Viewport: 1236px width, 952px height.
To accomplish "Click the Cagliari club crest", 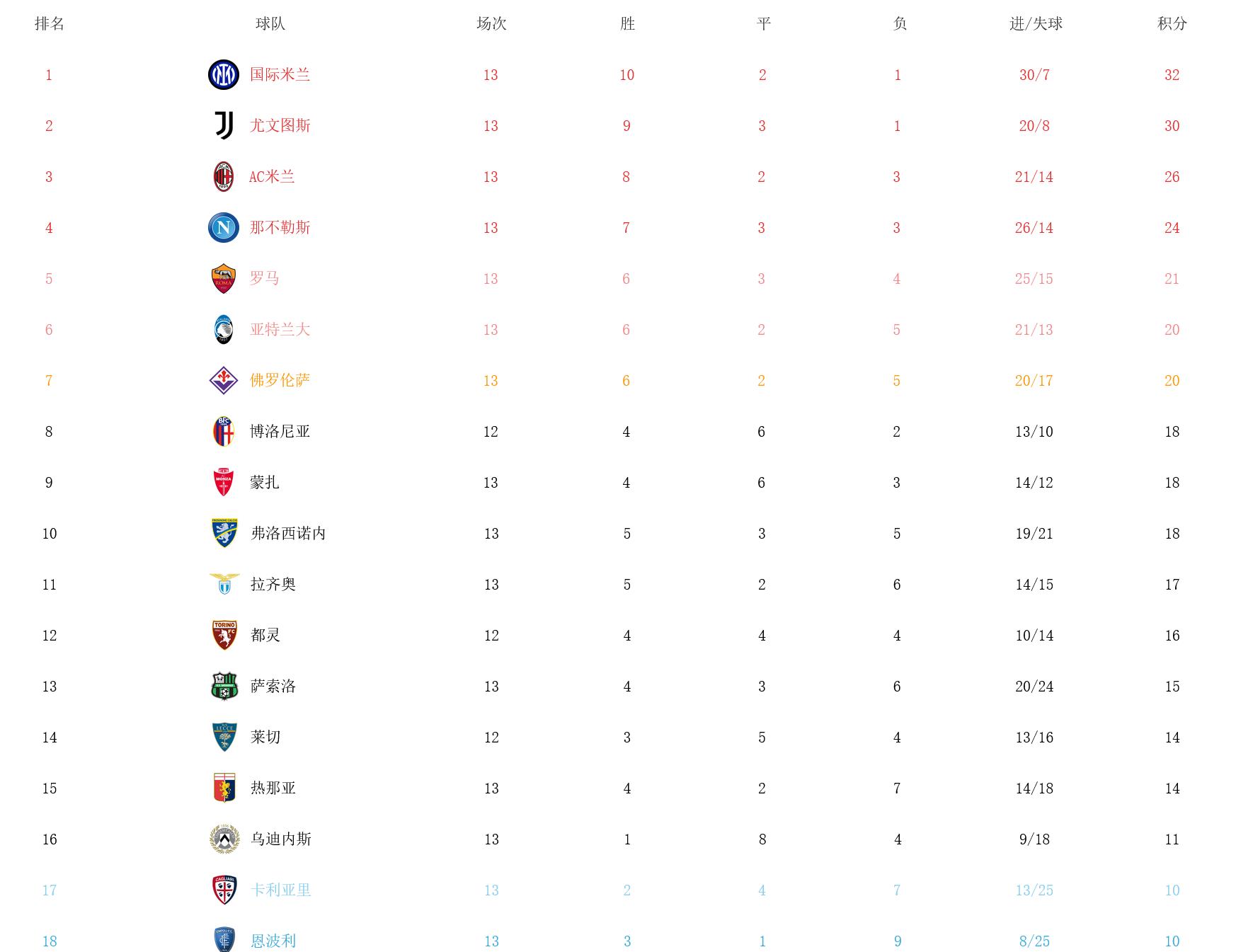I will click(x=224, y=890).
